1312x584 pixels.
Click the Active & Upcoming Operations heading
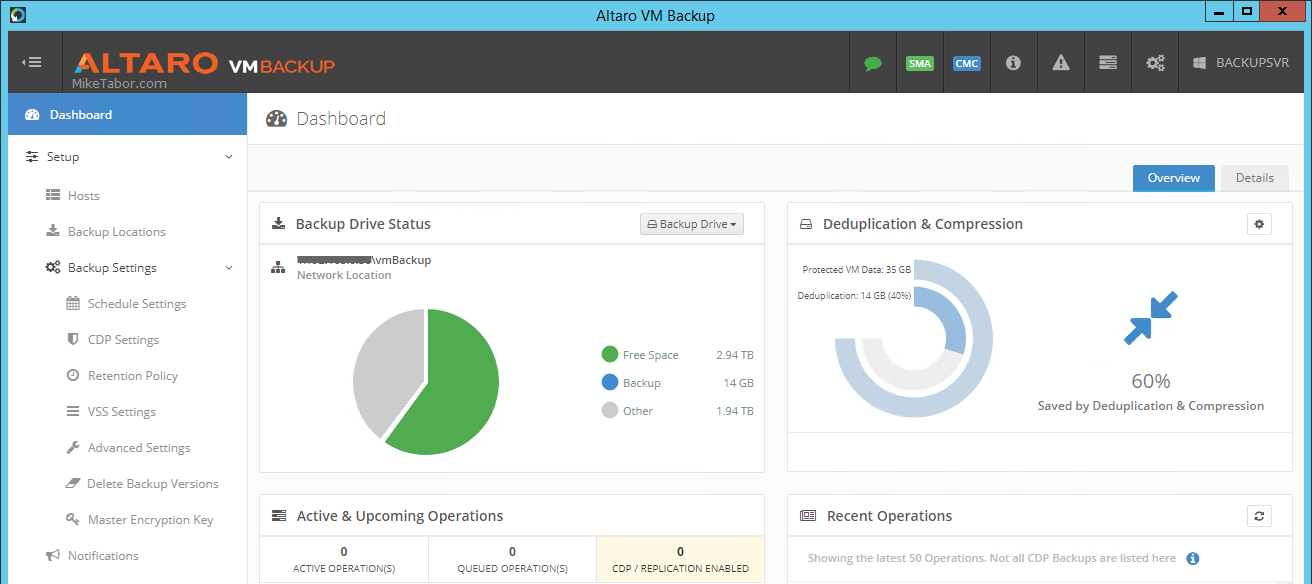point(400,516)
